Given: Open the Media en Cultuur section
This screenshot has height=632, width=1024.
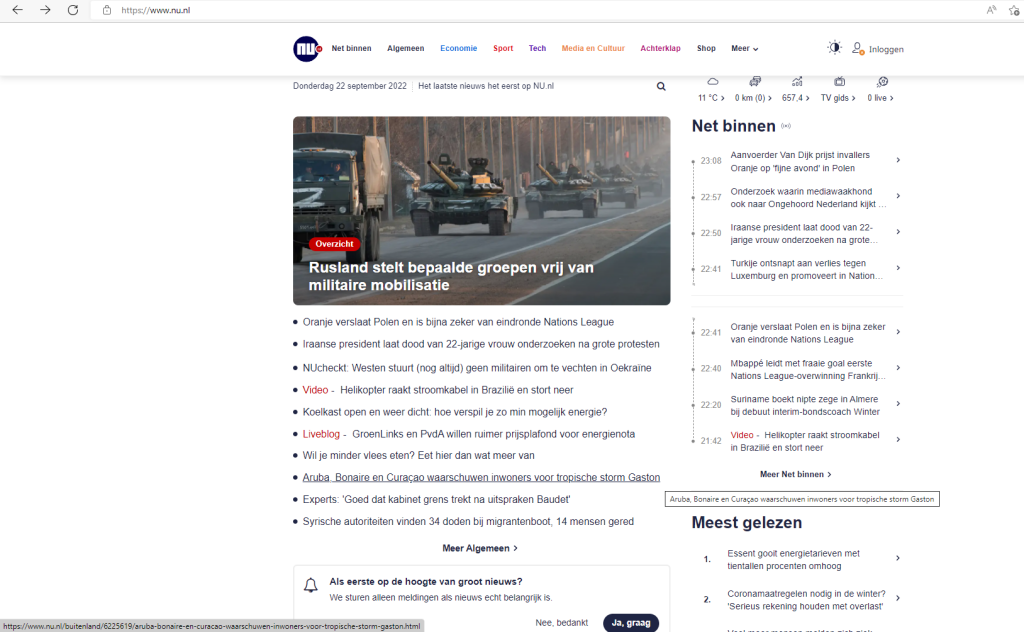Looking at the screenshot, I should (x=593, y=48).
